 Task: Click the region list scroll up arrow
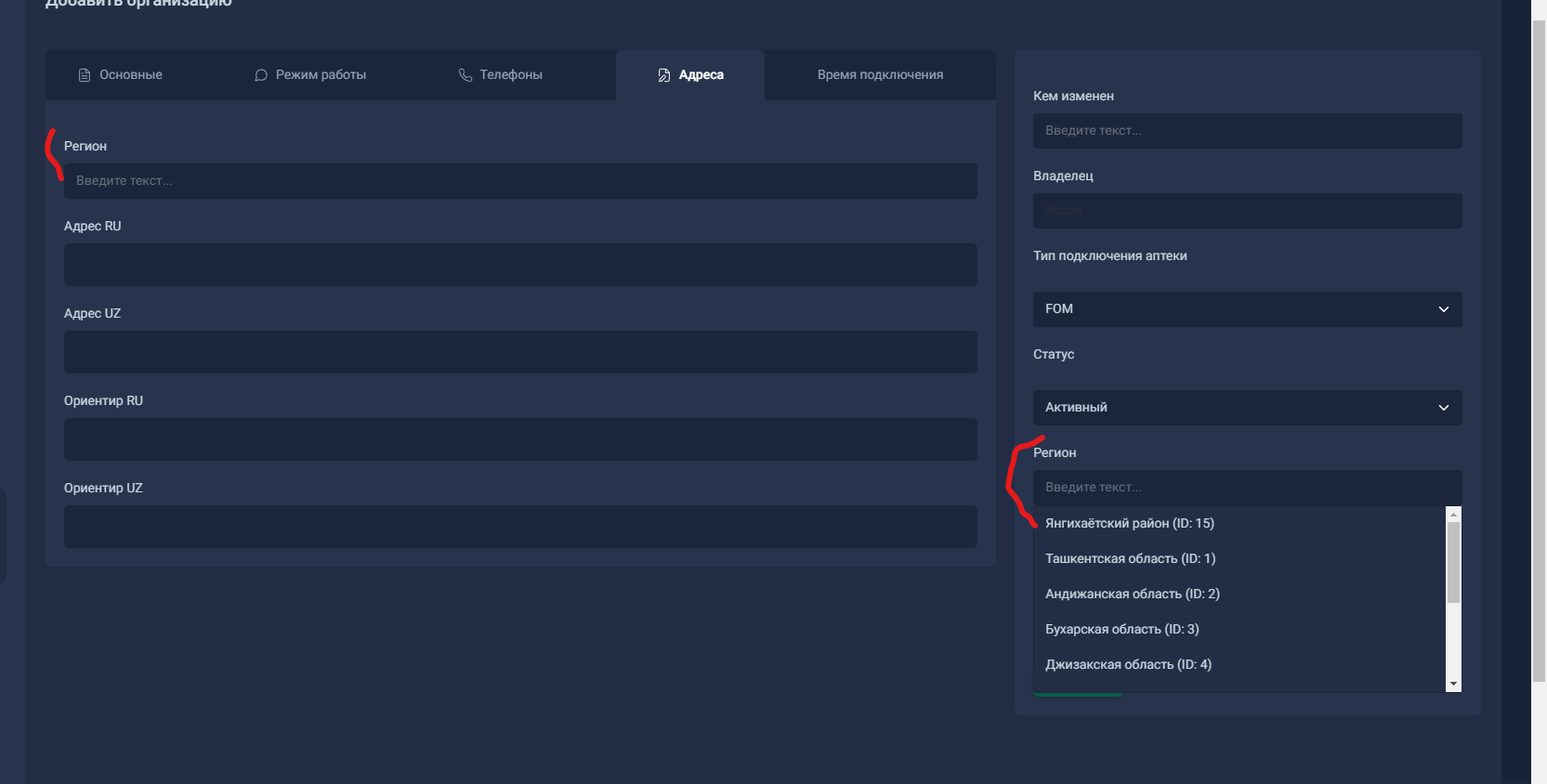(x=1454, y=515)
